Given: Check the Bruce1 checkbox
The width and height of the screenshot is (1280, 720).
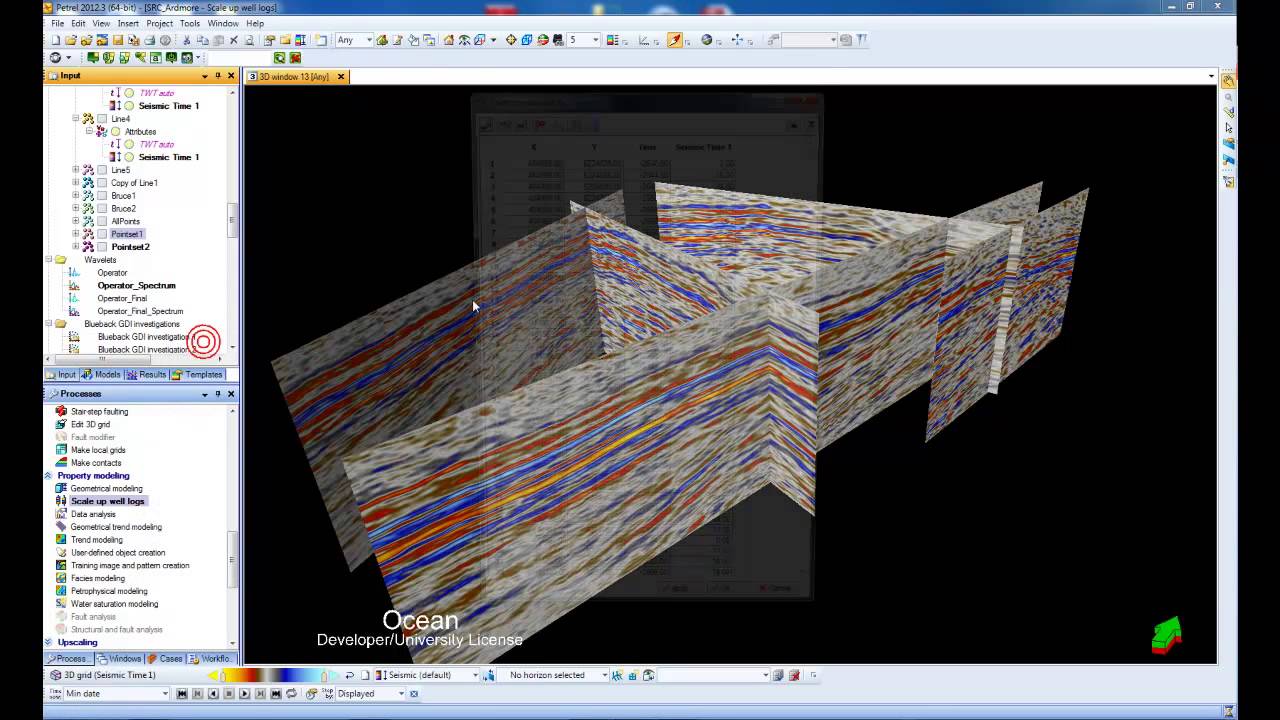Looking at the screenshot, I should coord(102,196).
